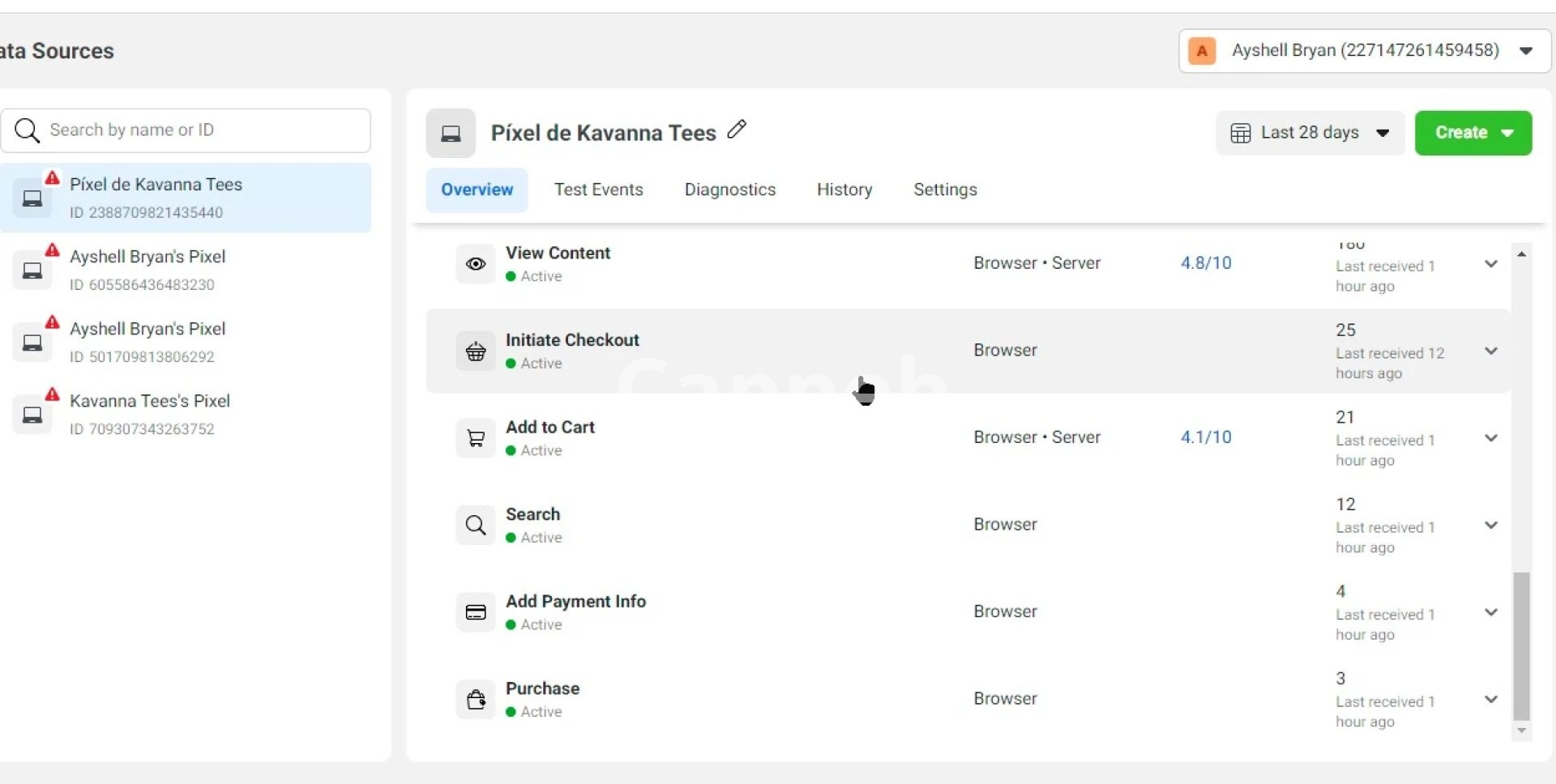
Task: Click the events list scrollbar down arrow
Action: 1521,731
